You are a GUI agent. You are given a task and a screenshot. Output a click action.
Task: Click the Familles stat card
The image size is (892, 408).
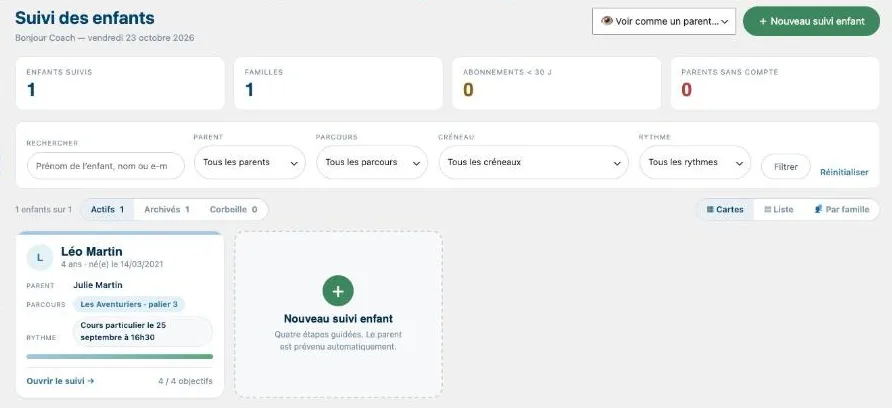[338, 83]
